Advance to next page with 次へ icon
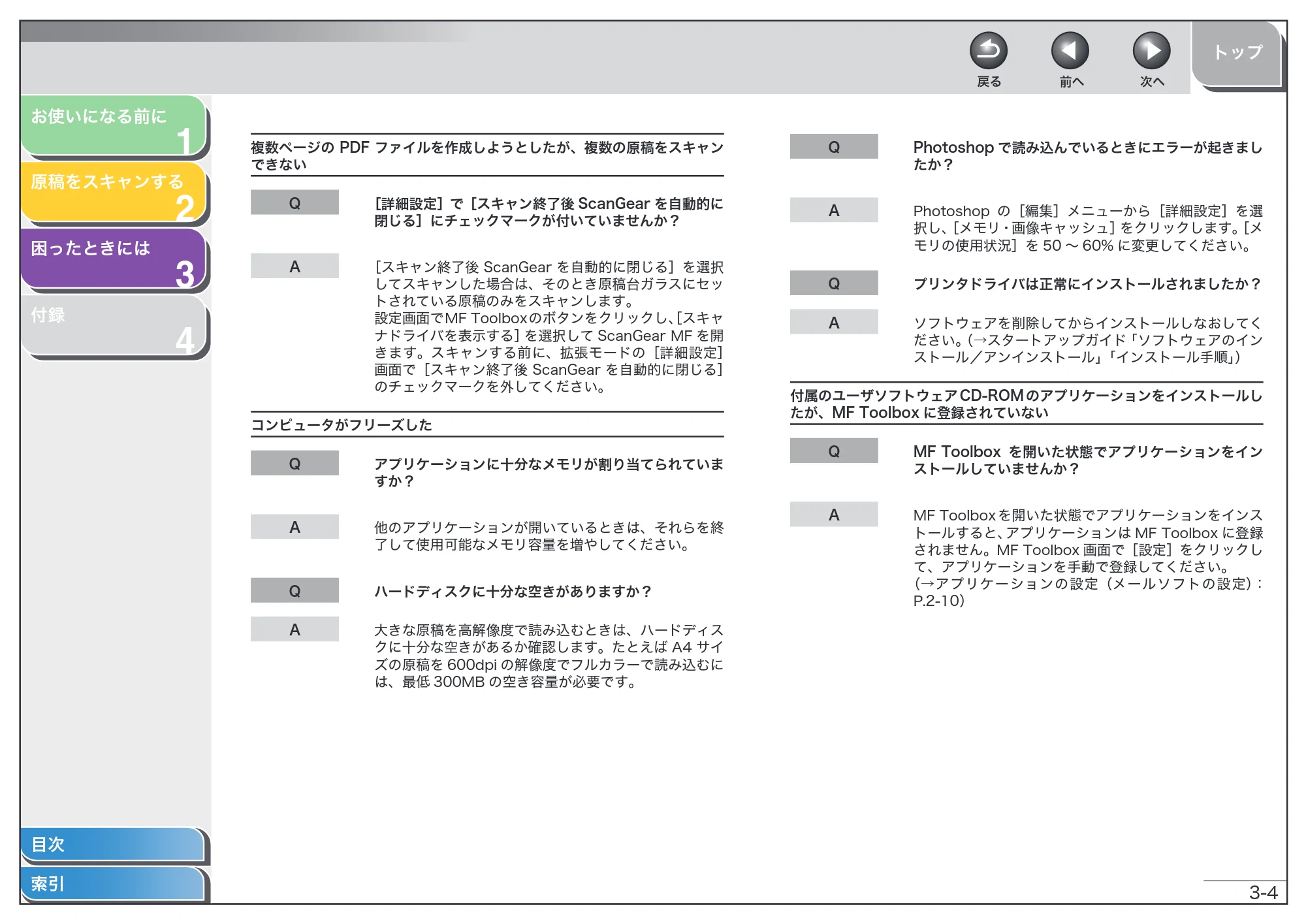 (x=1151, y=51)
